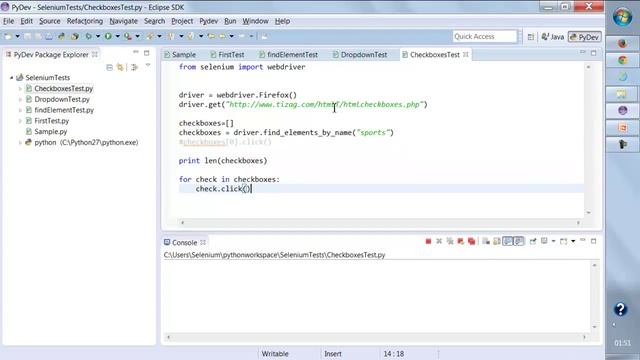
Task: Click the Windows Start orb
Action: [622, 17]
